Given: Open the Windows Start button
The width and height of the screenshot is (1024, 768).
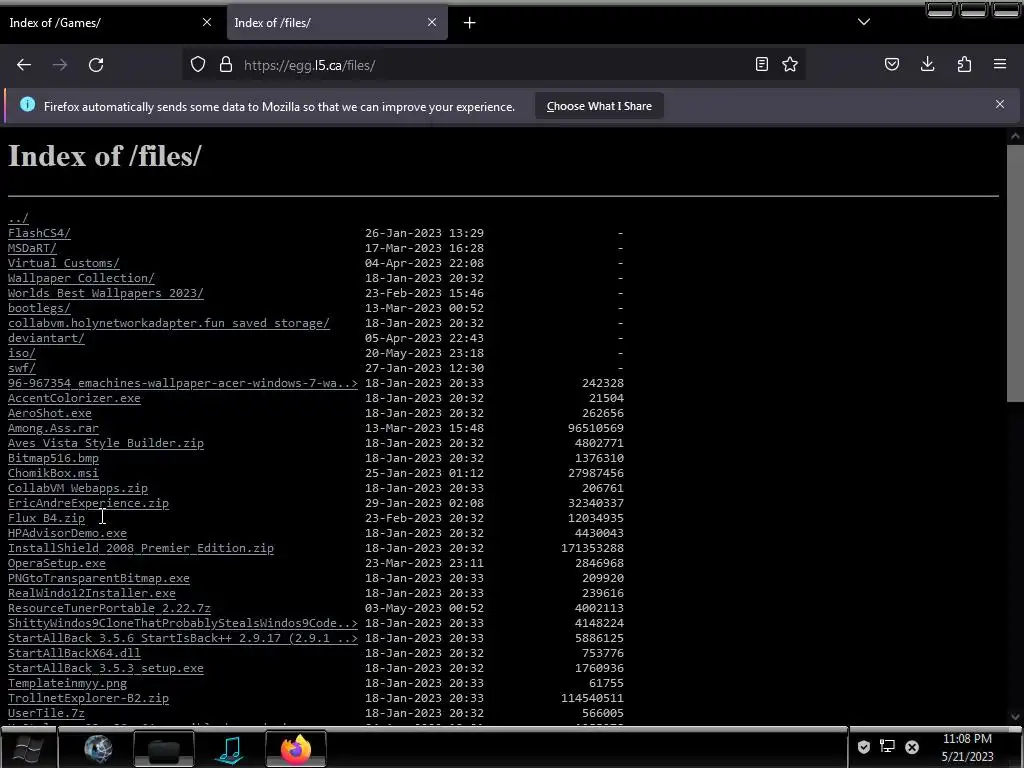Looking at the screenshot, I should coord(28,749).
